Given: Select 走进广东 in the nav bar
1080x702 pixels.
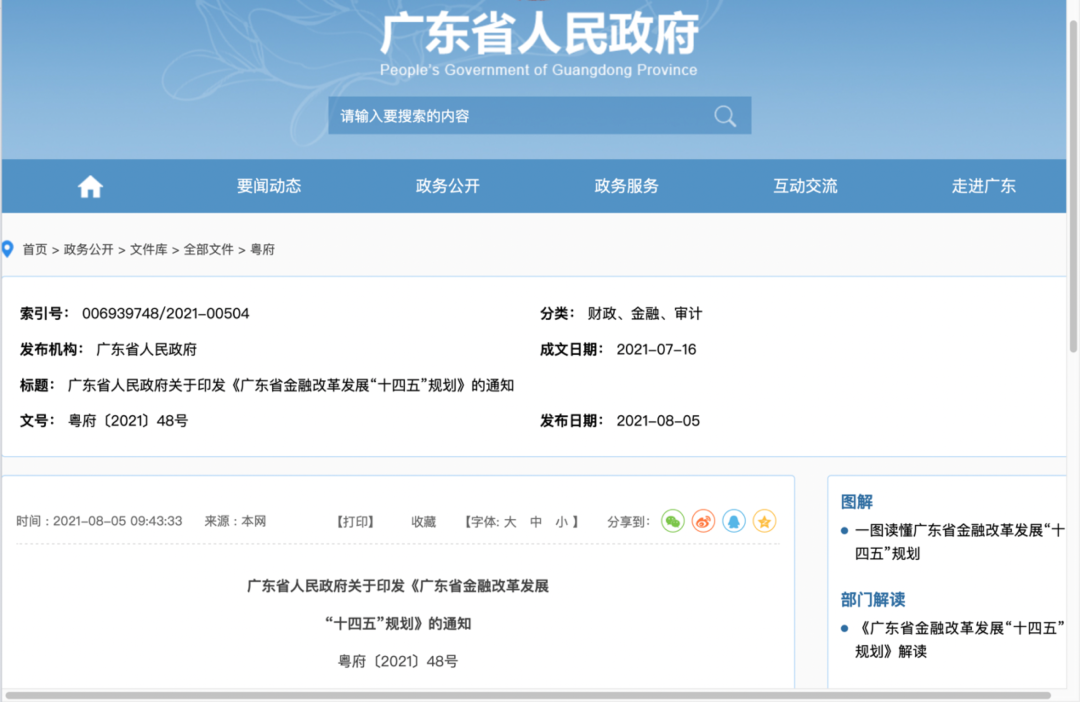Looking at the screenshot, I should pyautogui.click(x=983, y=186).
